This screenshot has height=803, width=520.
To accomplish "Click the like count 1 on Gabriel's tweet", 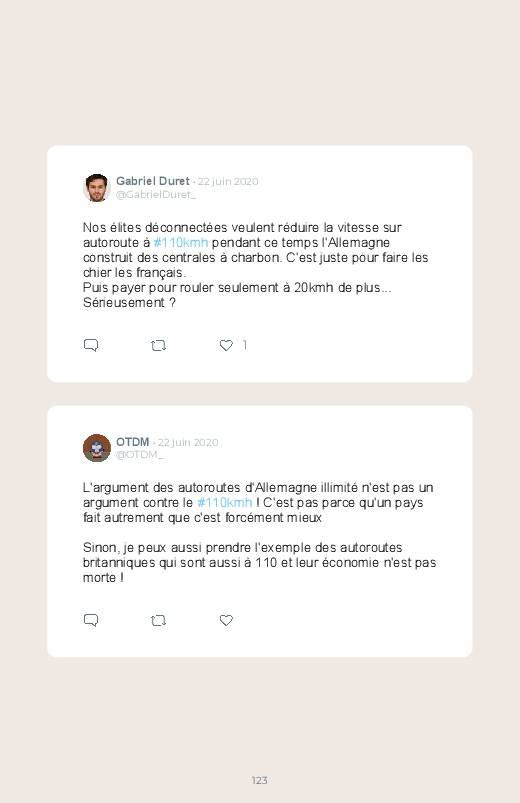I will click(245, 345).
